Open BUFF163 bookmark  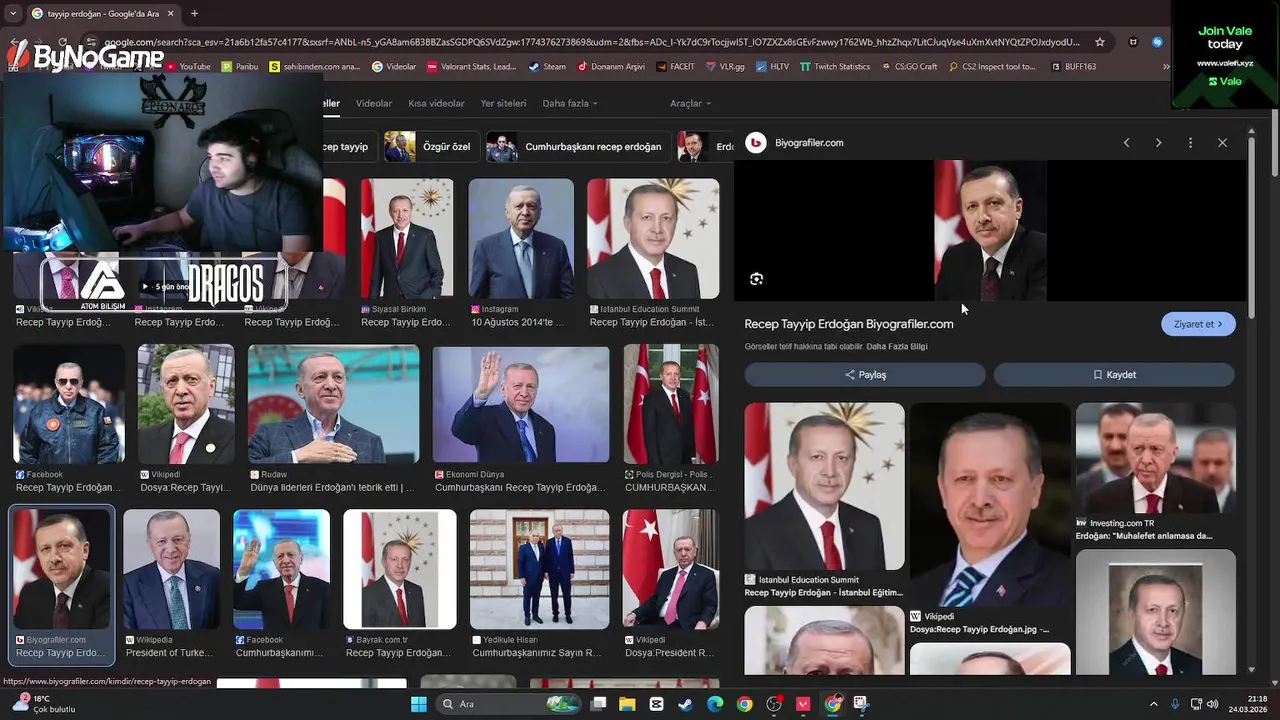pyautogui.click(x=1073, y=67)
